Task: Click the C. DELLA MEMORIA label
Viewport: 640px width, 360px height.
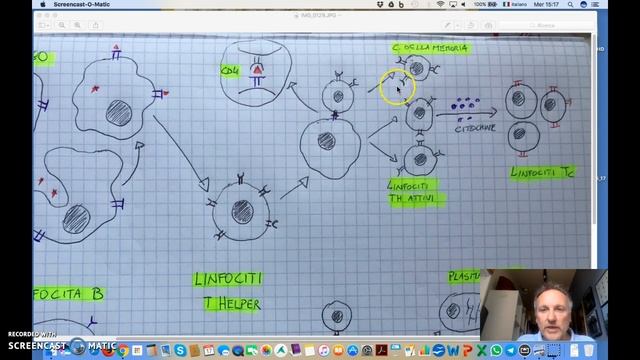Action: (x=430, y=48)
